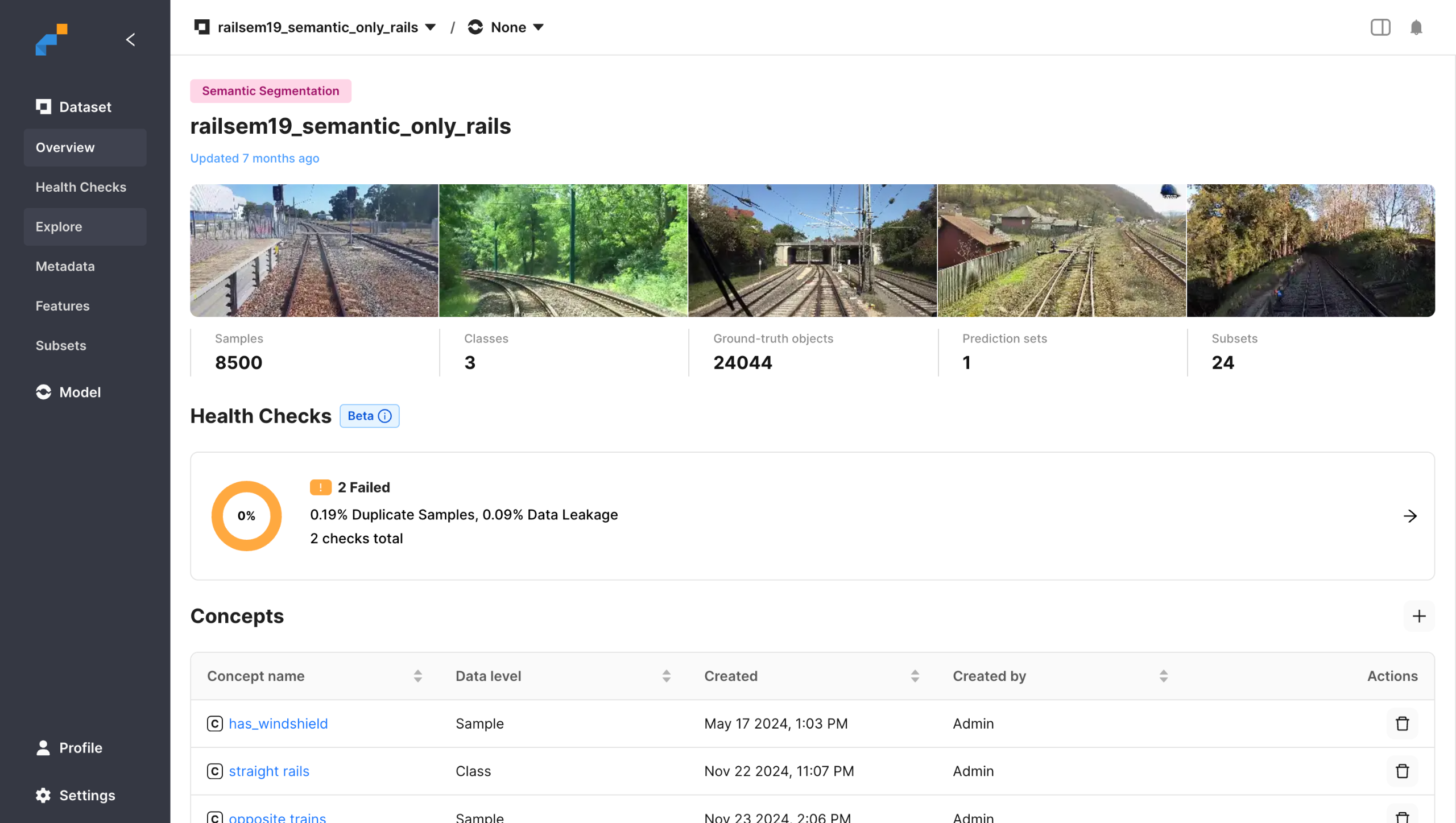The image size is (1456, 823).
Task: Sort concepts by Created date
Action: (x=915, y=676)
